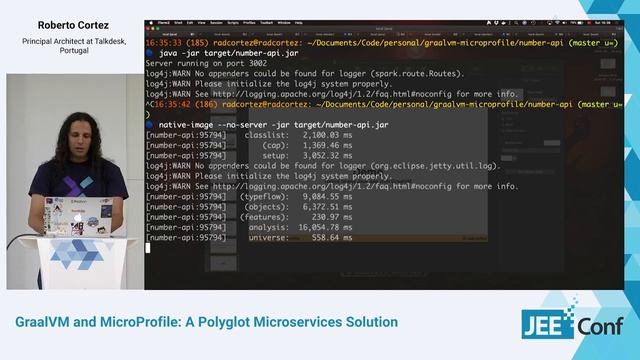
Task: Click the '(cap): 1,369.46 ms' line
Action: (x=249, y=145)
